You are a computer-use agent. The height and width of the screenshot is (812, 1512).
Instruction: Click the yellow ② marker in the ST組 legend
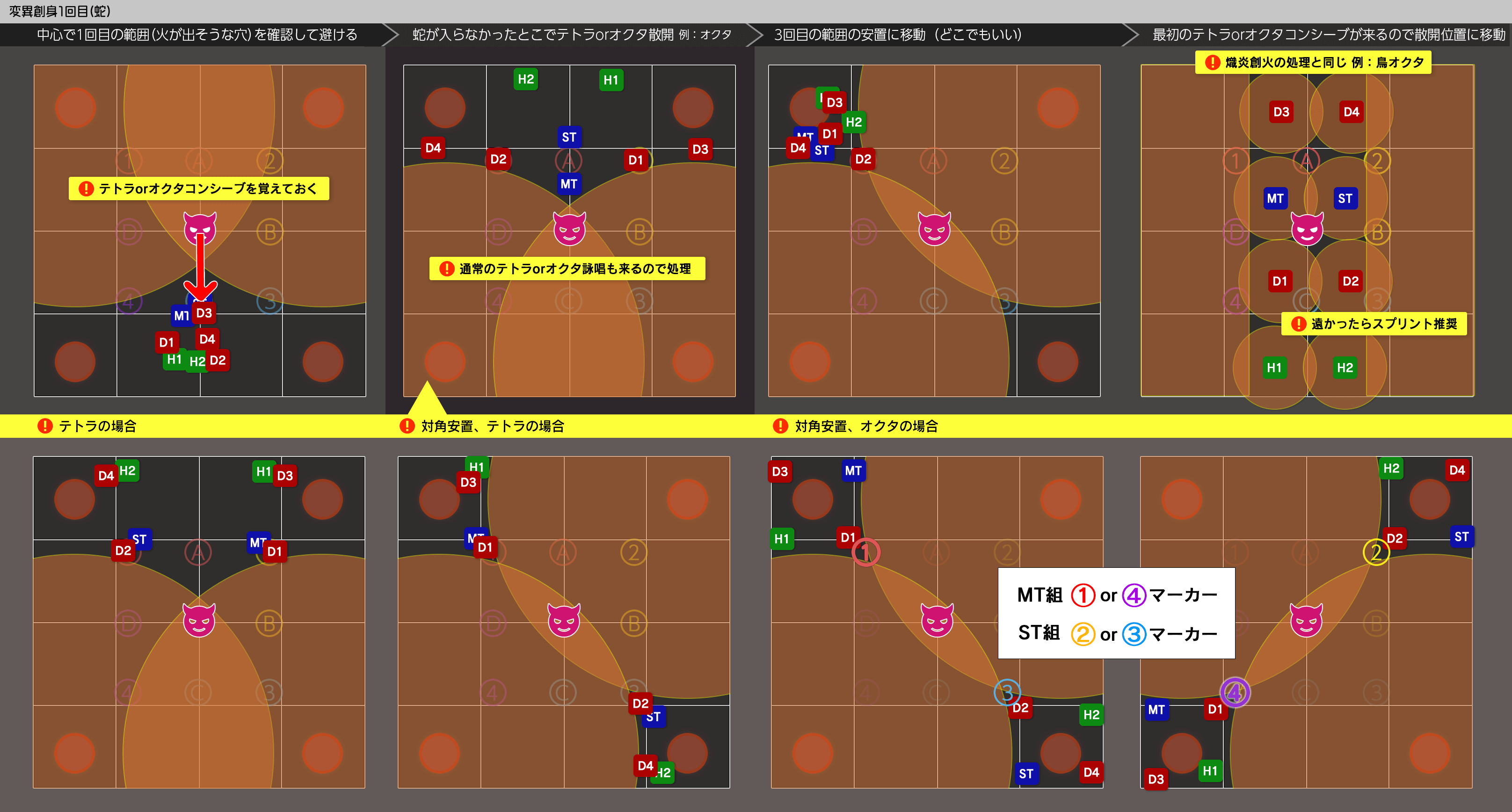coord(1083,634)
